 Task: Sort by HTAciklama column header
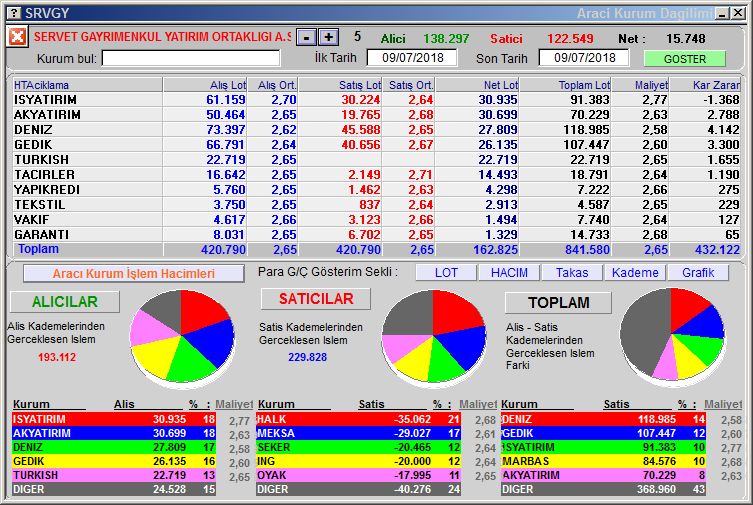(x=88, y=85)
